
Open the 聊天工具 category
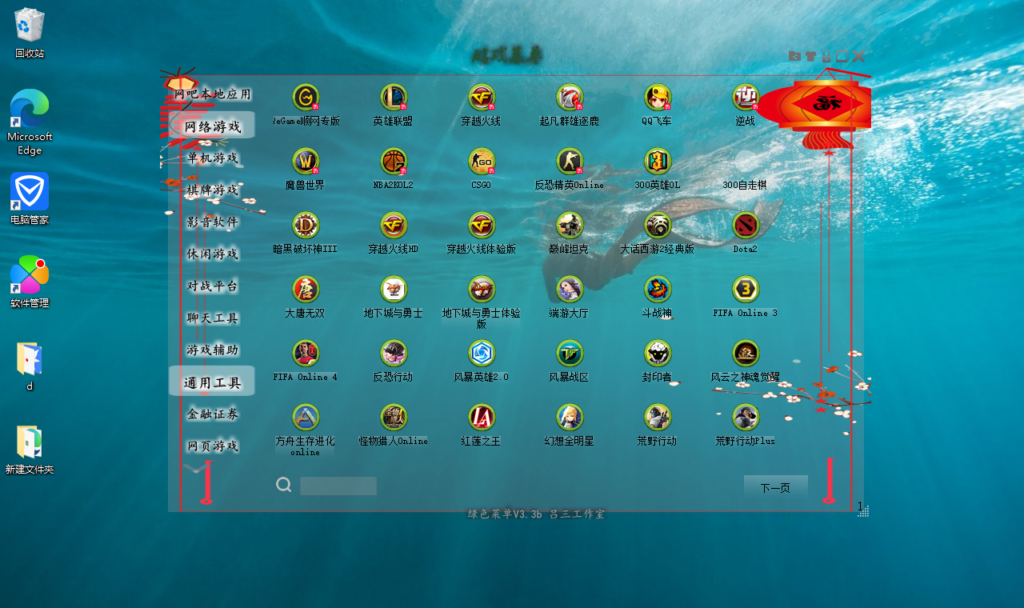213,318
